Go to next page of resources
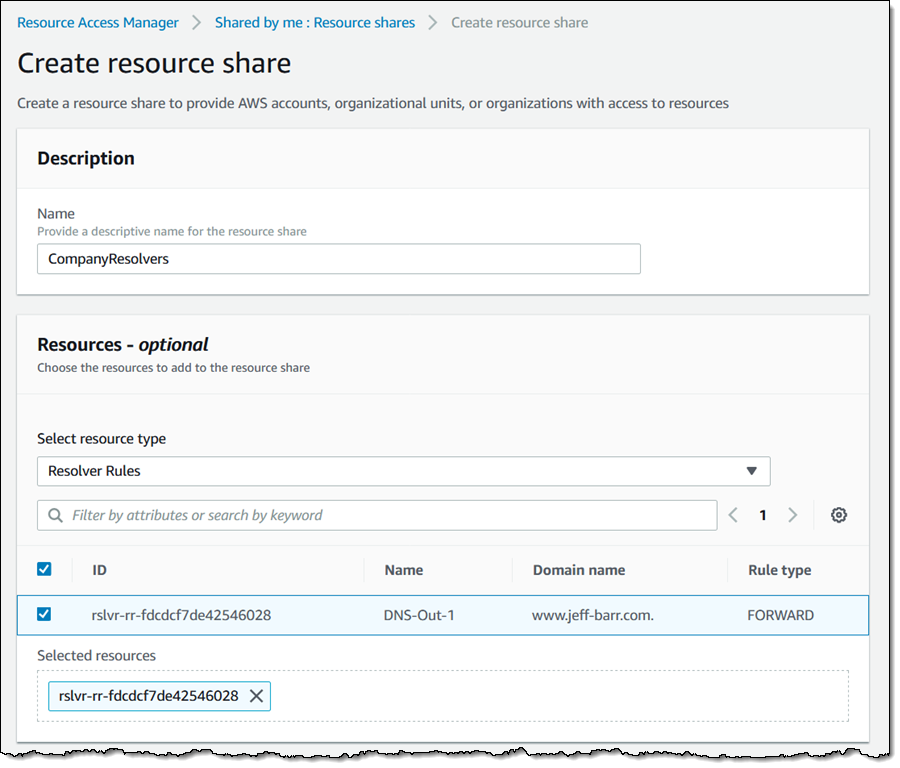The width and height of the screenshot is (900, 768). tap(792, 515)
